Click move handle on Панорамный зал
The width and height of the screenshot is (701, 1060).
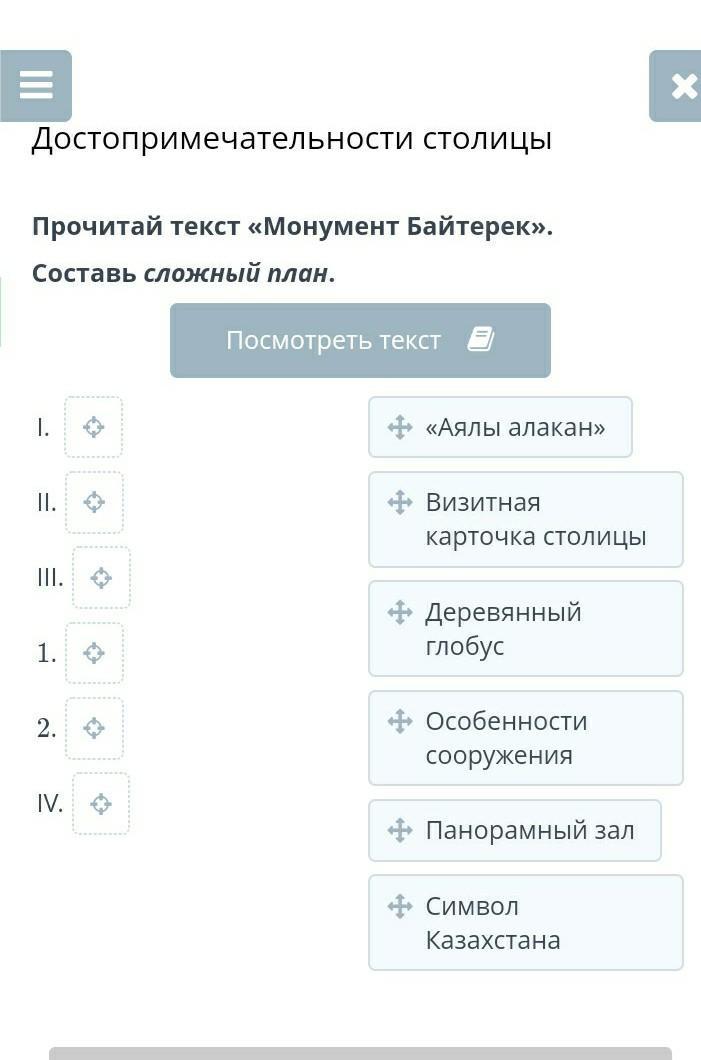point(400,830)
